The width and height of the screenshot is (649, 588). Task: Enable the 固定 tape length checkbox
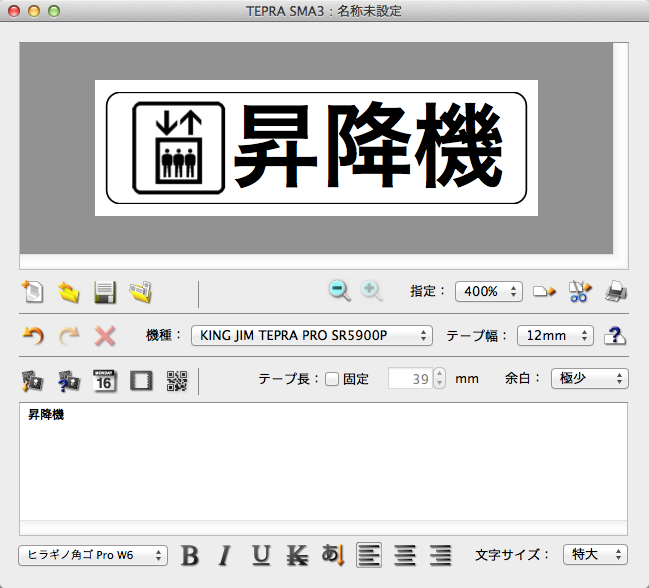point(332,379)
